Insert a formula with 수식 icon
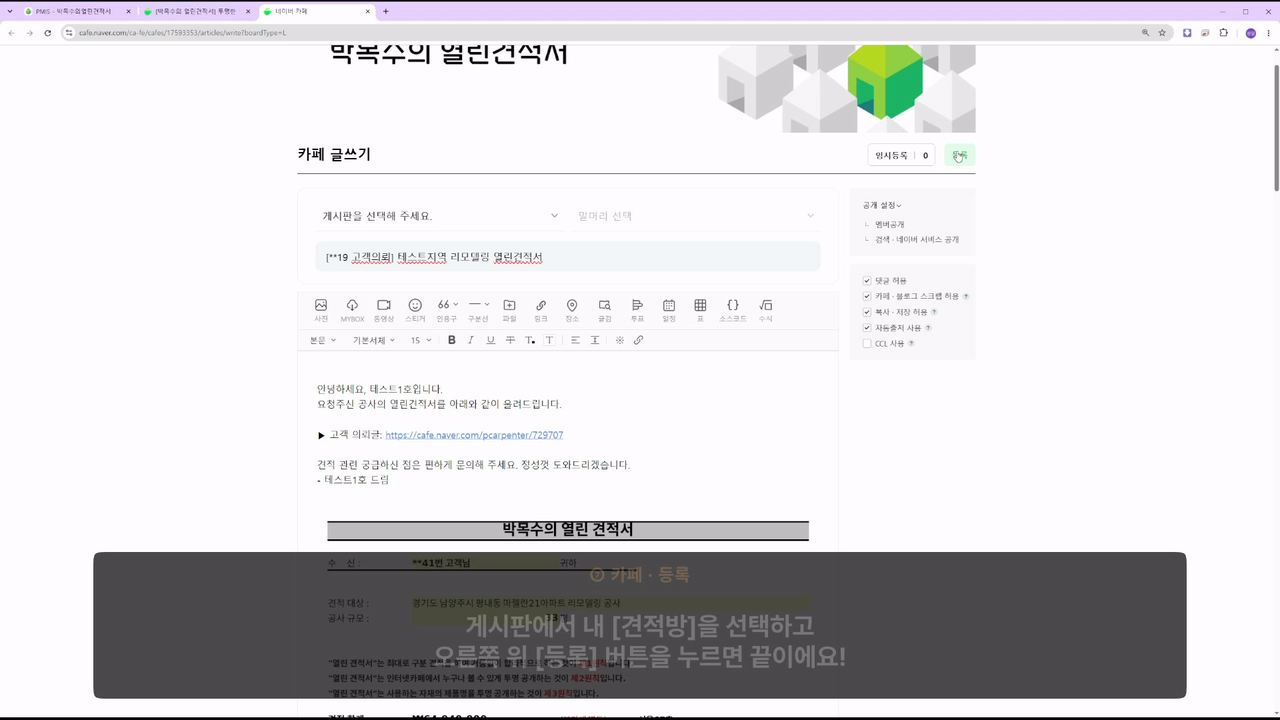Screen dimensions: 1280x720 766,310
